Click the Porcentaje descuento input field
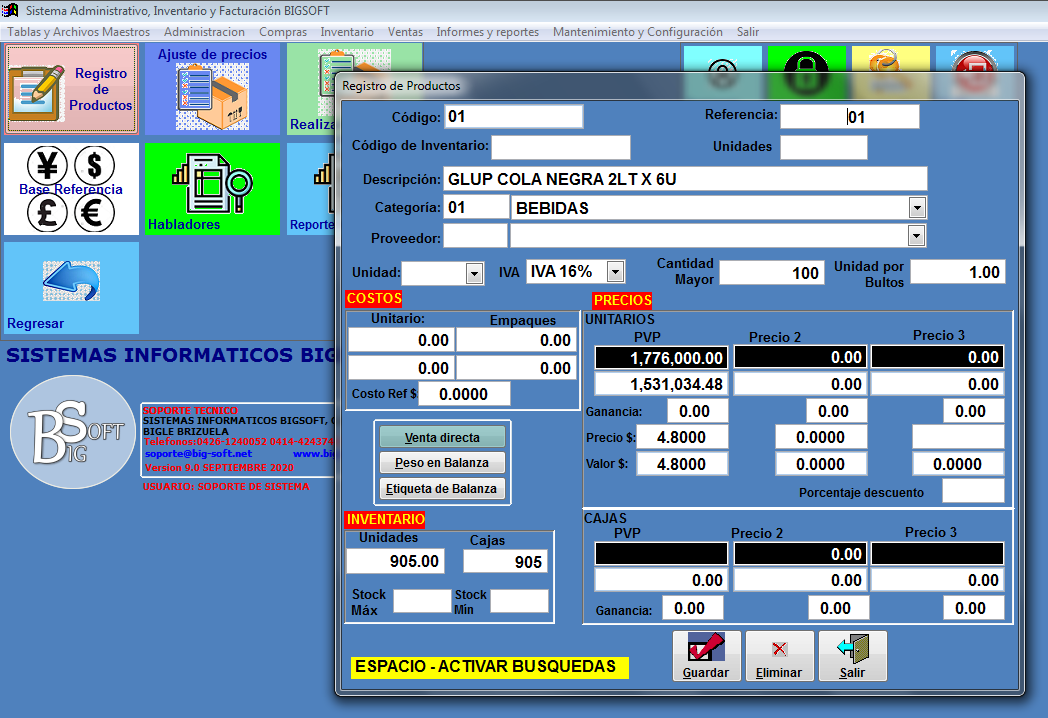The width and height of the screenshot is (1048, 718). 972,491
